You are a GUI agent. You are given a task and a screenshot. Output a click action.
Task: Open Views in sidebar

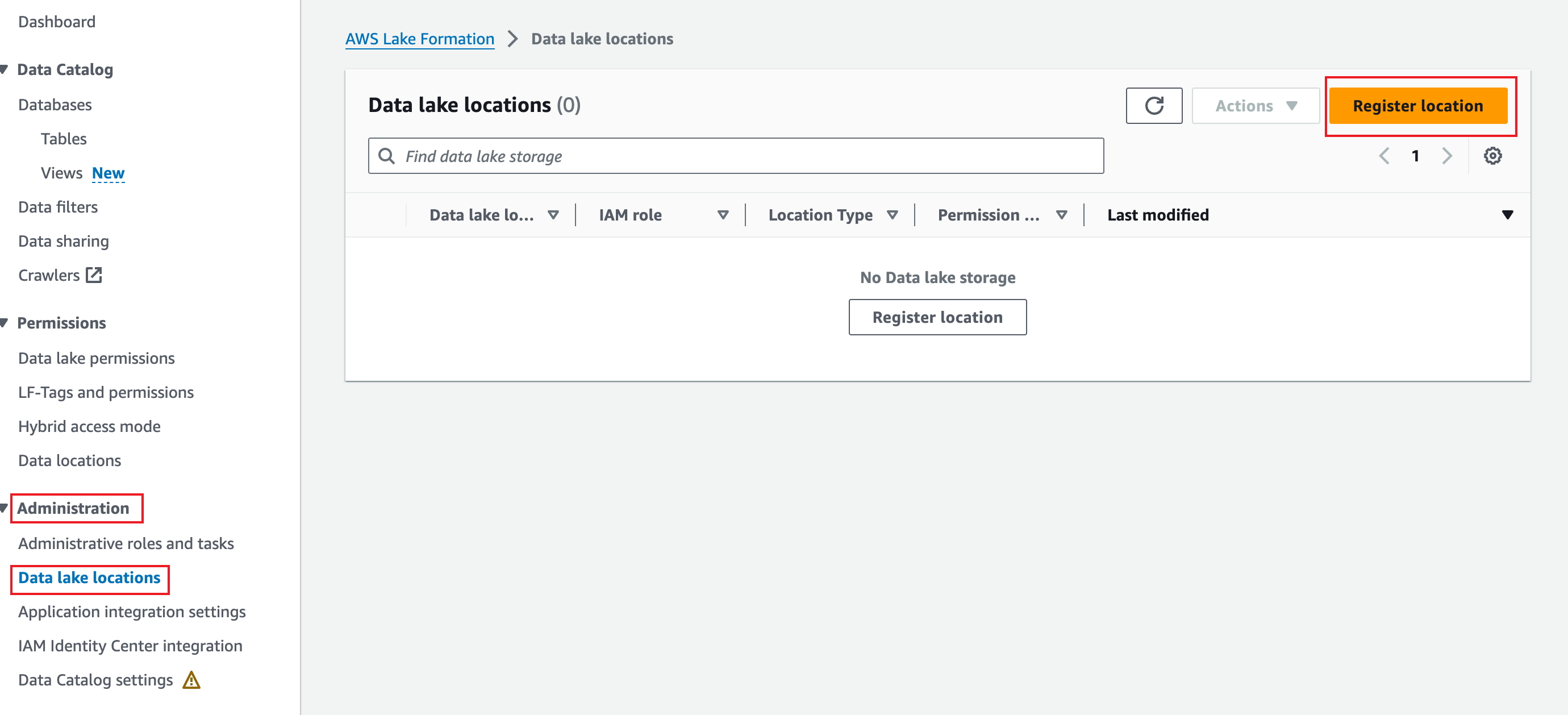click(x=61, y=173)
